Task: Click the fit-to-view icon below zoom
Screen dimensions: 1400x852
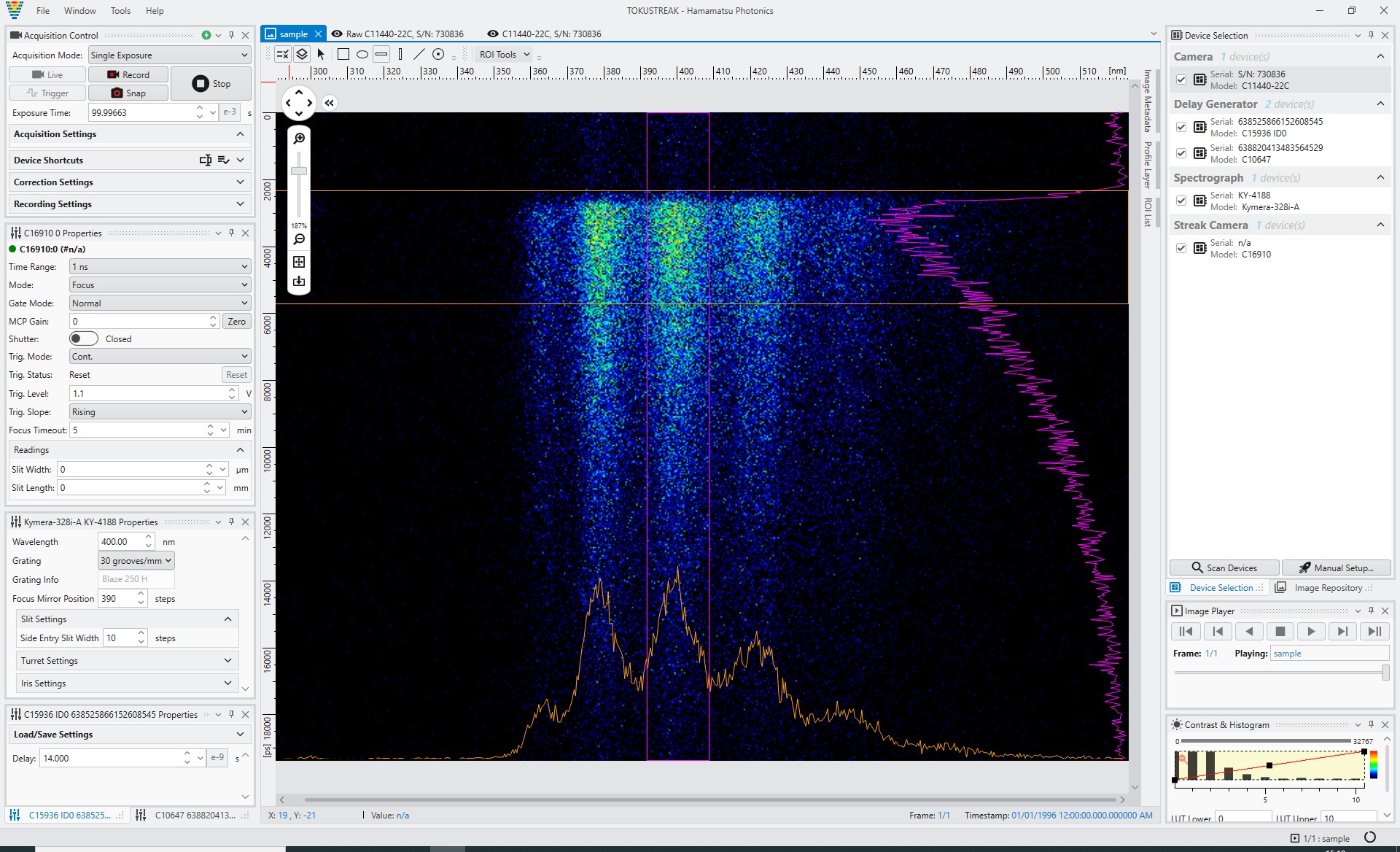Action: (299, 262)
